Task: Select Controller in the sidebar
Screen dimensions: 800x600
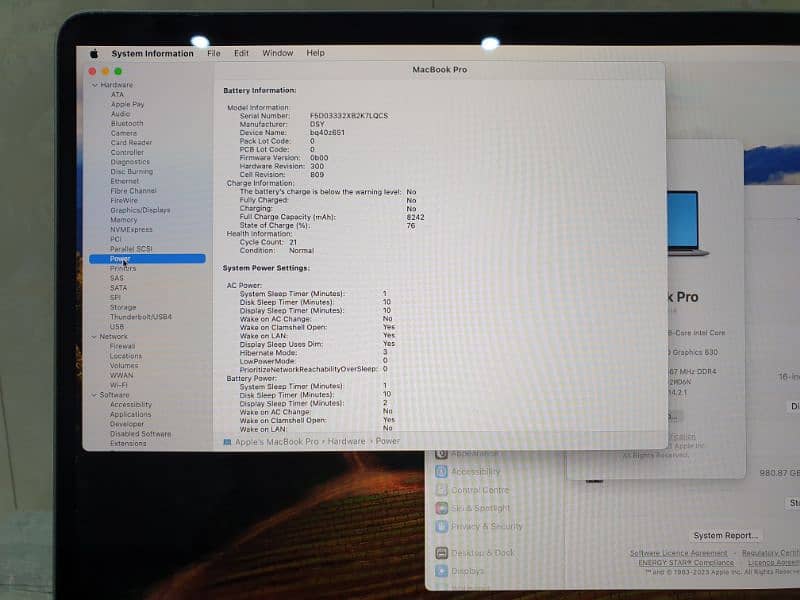Action: [x=127, y=153]
